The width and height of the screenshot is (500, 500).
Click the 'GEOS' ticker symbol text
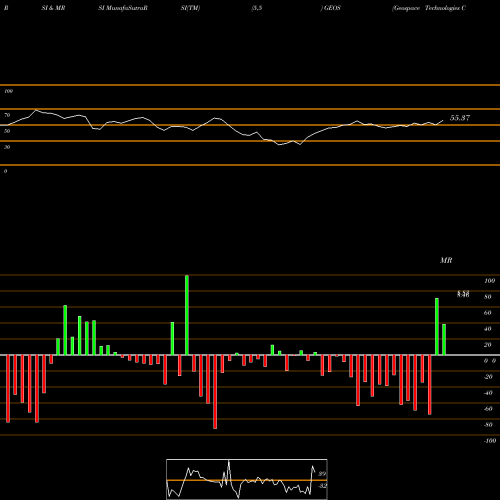[332, 8]
